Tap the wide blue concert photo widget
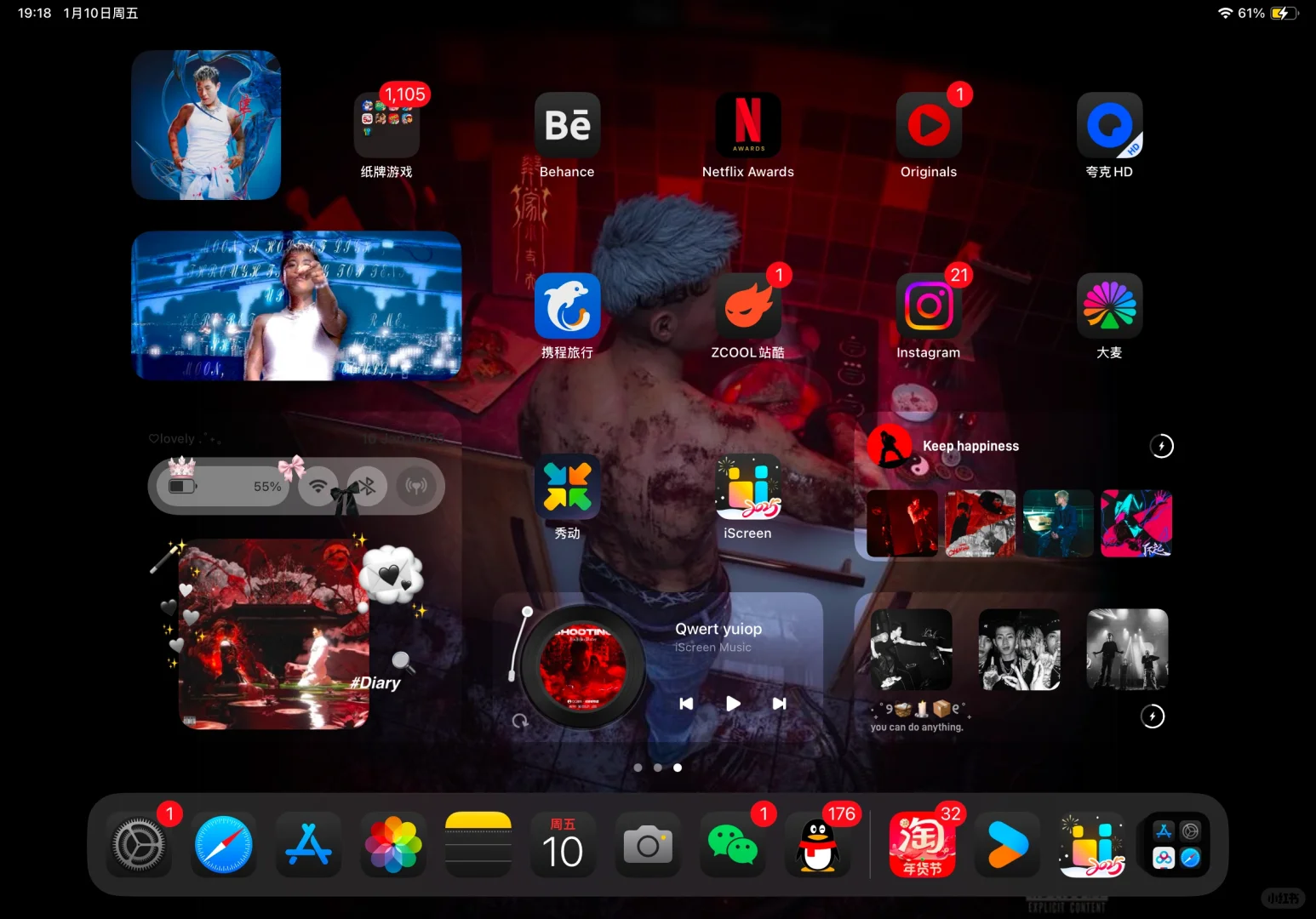The height and width of the screenshot is (919, 1316). 296,305
